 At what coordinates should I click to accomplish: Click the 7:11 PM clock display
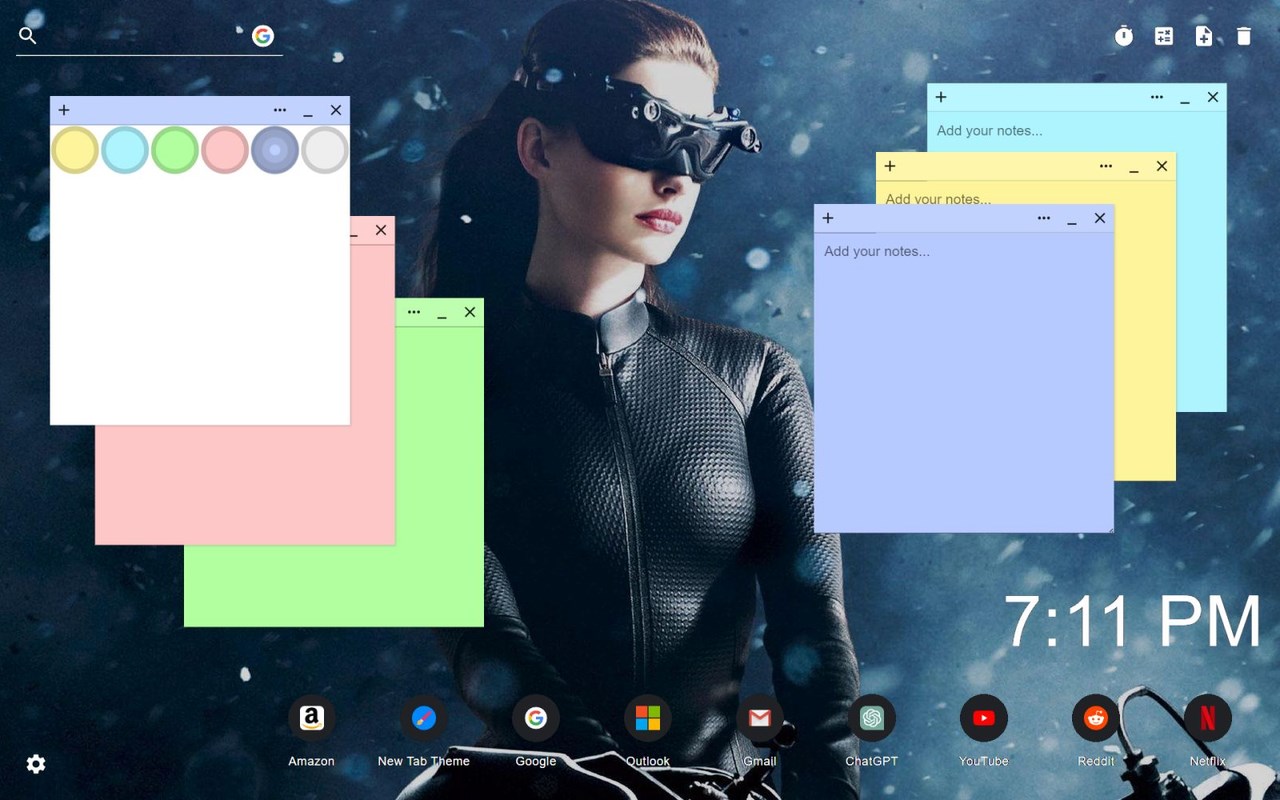pos(1133,621)
